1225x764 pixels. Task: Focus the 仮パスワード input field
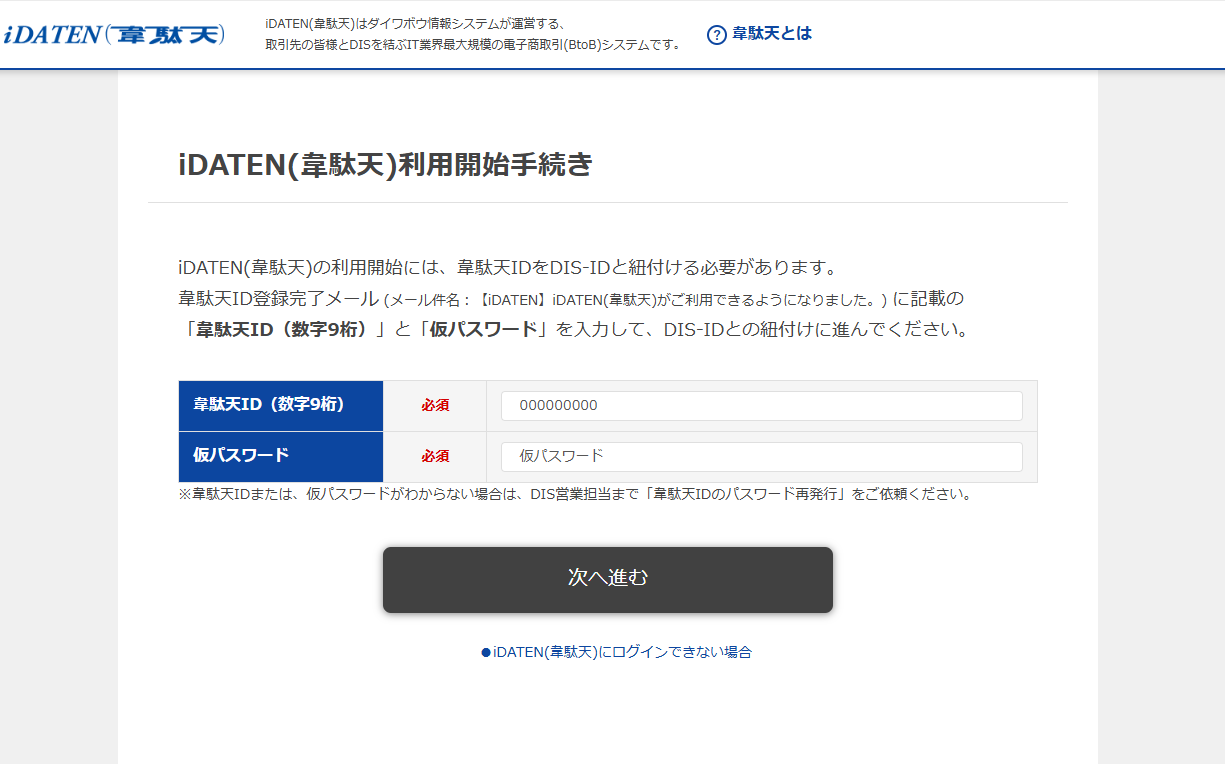761,457
